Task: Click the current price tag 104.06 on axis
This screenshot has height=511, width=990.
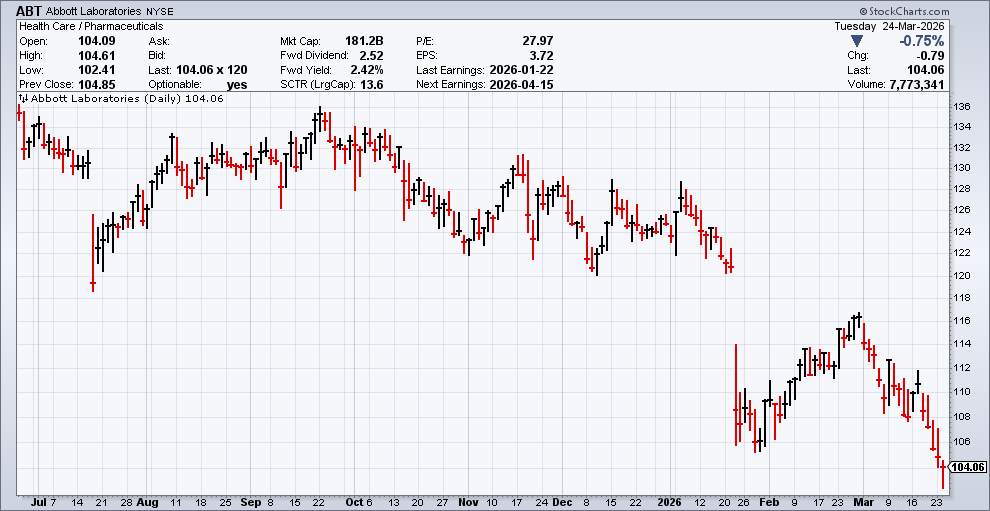Action: pyautogui.click(x=967, y=467)
